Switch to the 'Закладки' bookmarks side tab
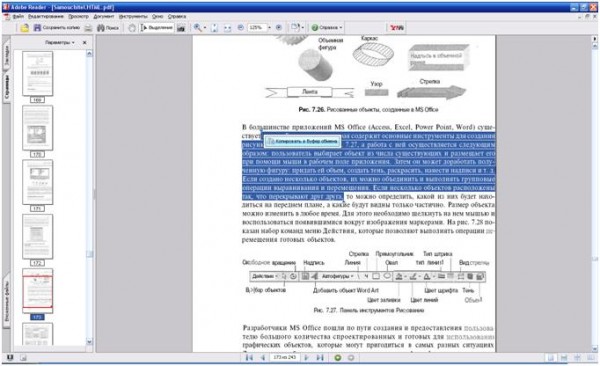The height and width of the screenshot is (366, 600). click(7, 57)
